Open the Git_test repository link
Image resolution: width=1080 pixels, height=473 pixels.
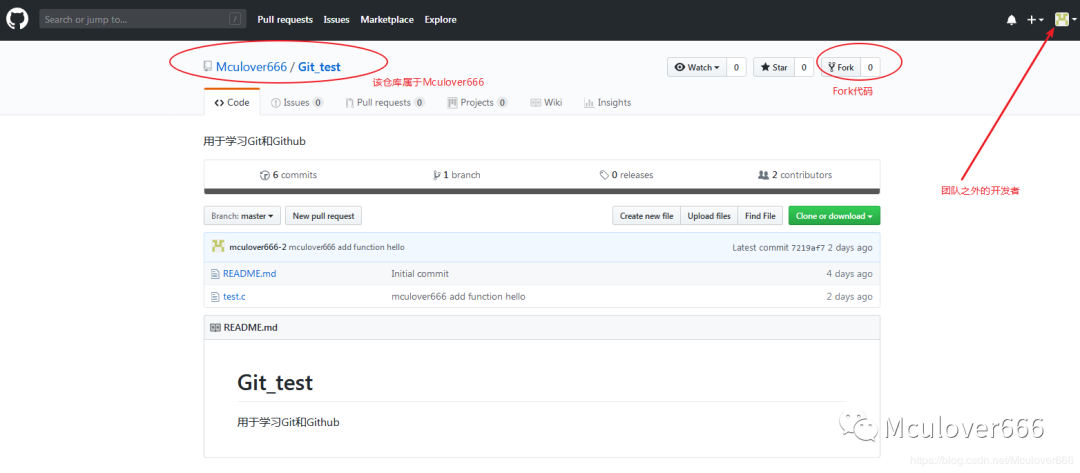pyautogui.click(x=319, y=67)
